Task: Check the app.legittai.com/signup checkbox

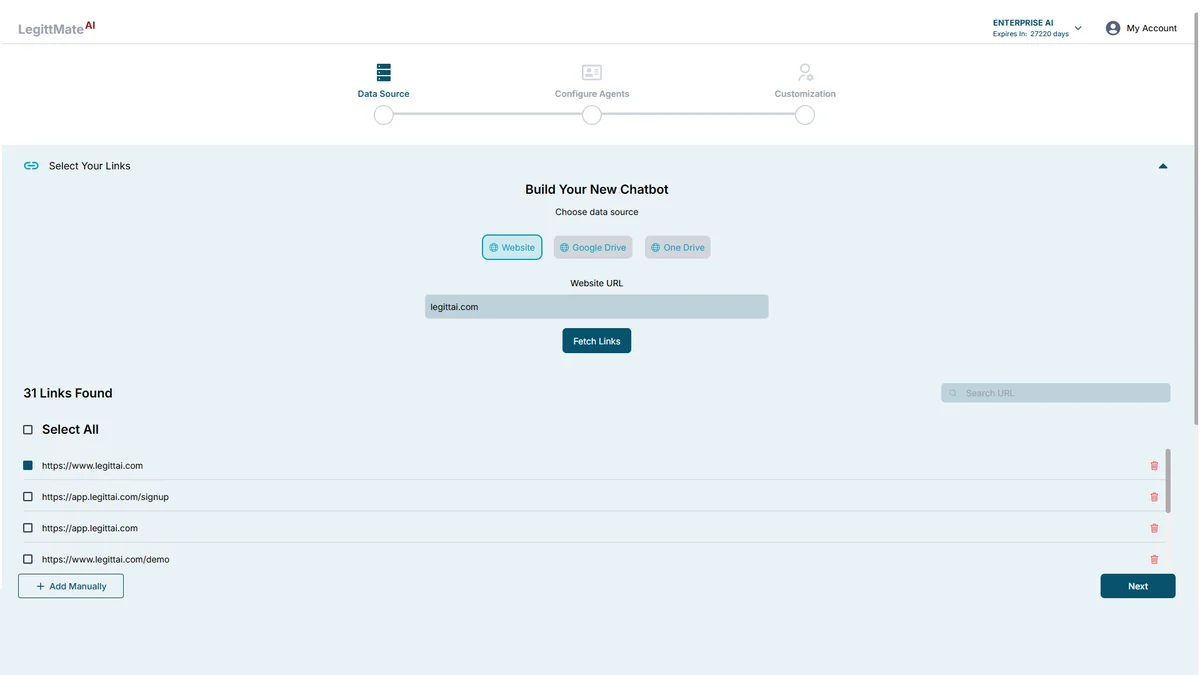Action: point(28,497)
